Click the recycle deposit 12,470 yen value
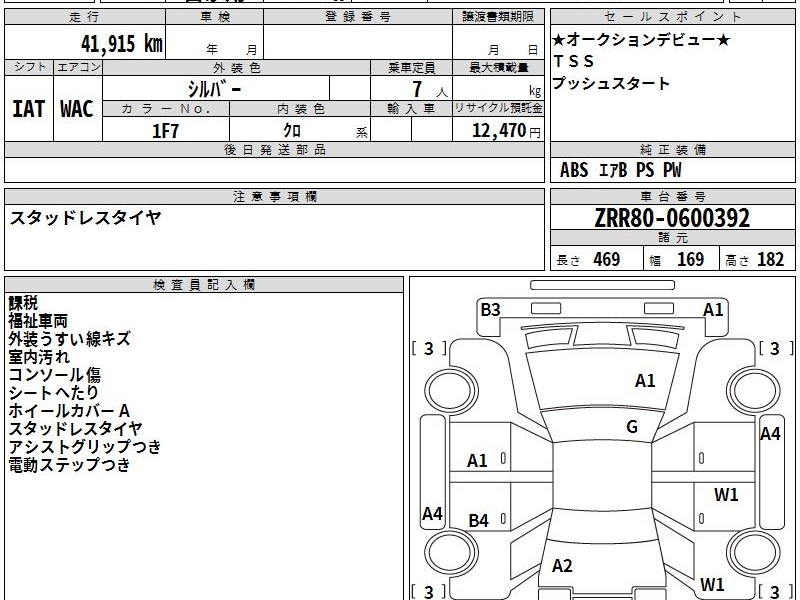This screenshot has width=800, height=600. 506,131
